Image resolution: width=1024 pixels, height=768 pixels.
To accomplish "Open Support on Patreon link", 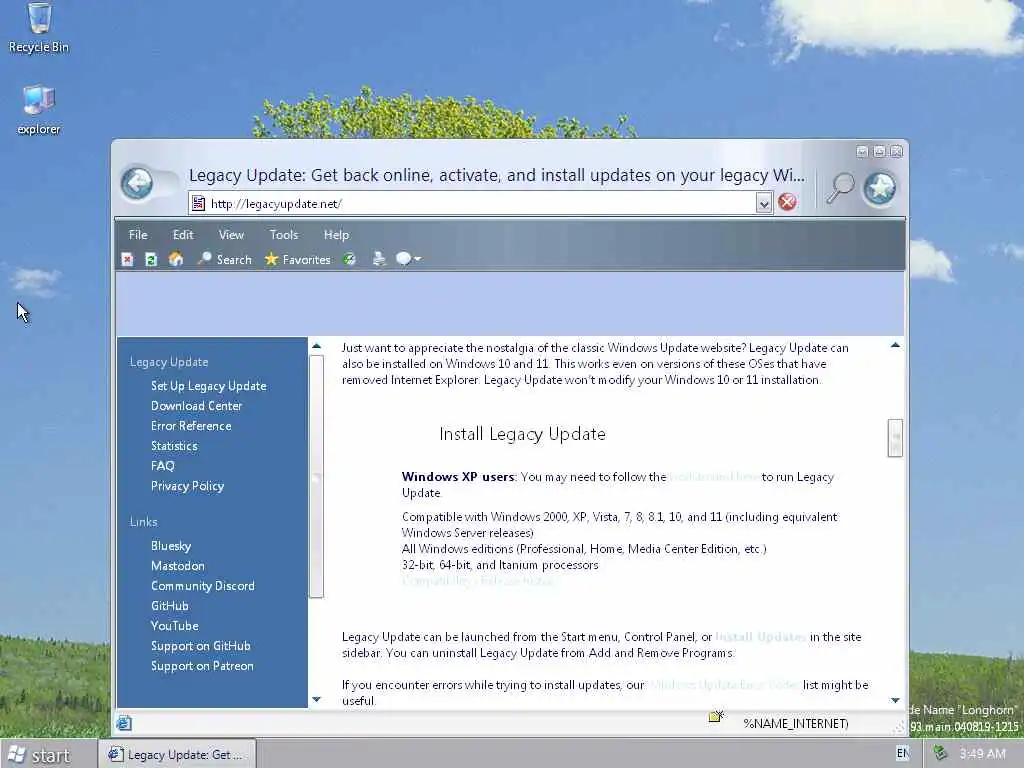I will (202, 666).
